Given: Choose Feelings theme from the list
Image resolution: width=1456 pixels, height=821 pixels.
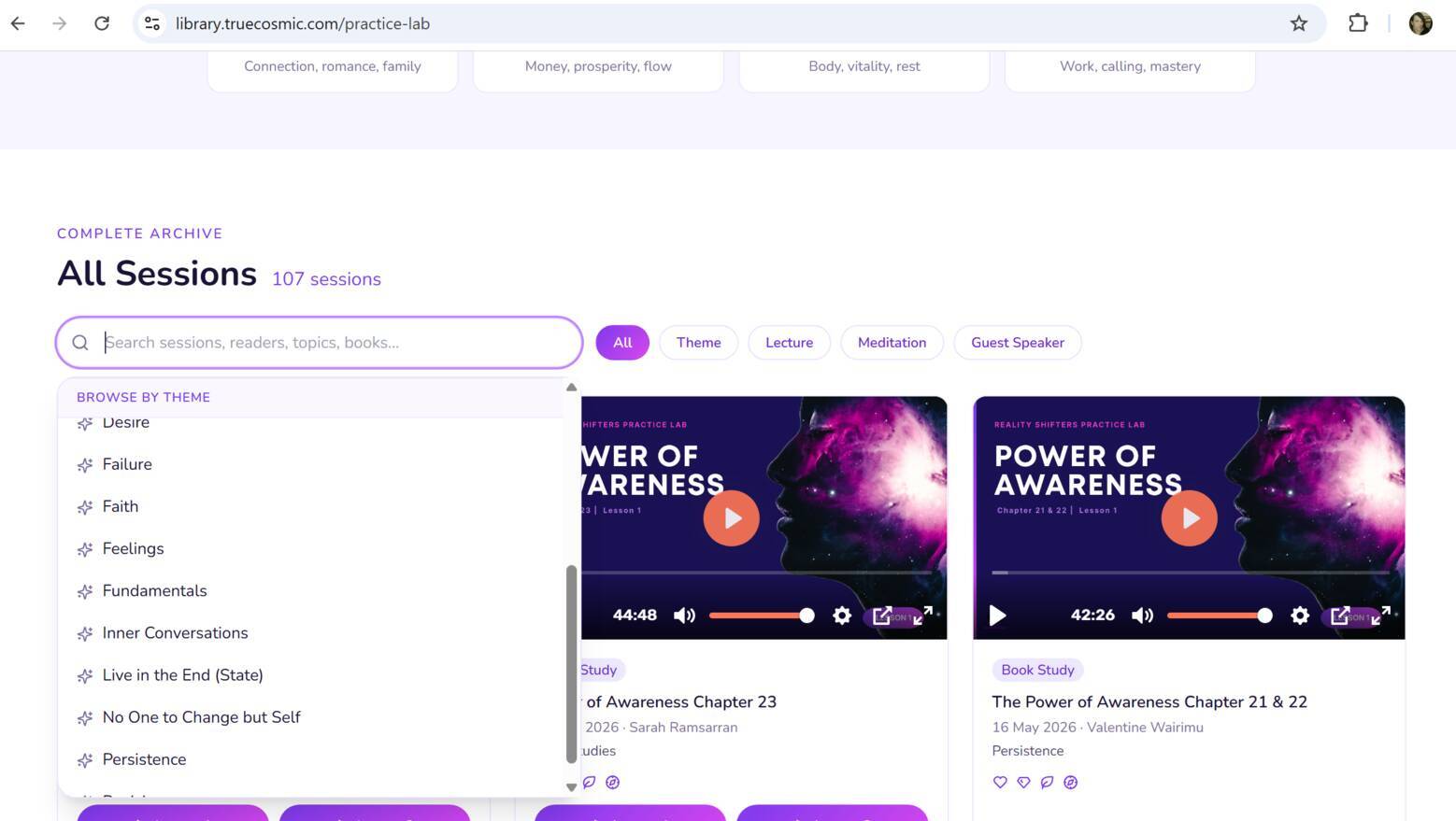Looking at the screenshot, I should pos(312,548).
